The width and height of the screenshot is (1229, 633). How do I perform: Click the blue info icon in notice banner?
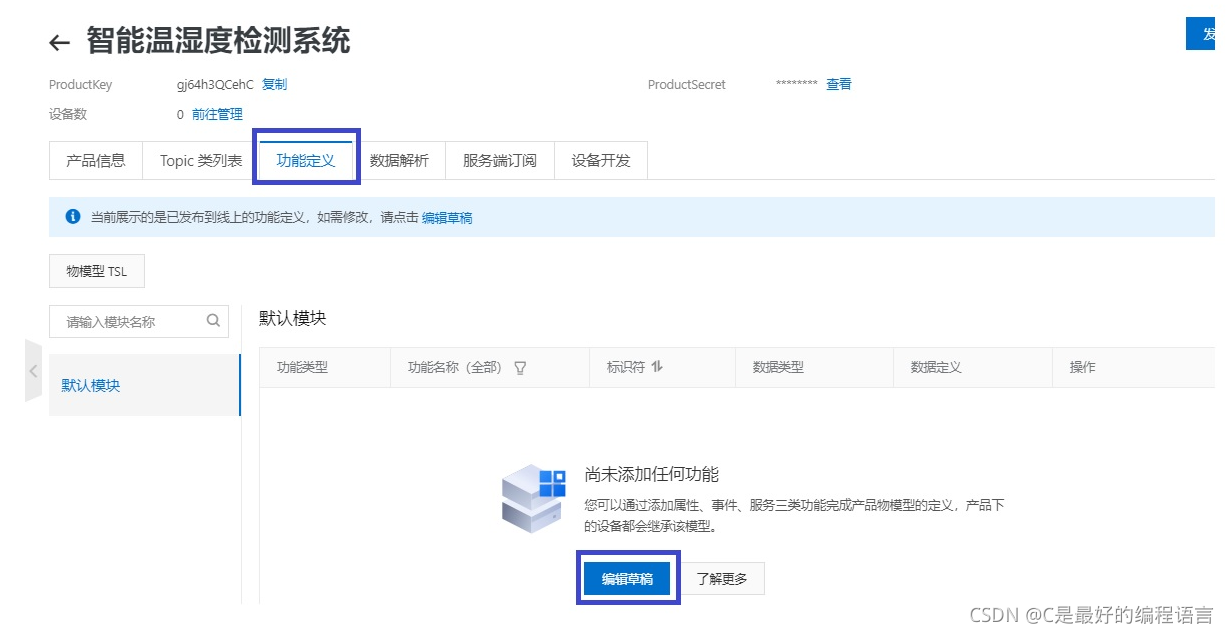tap(72, 217)
